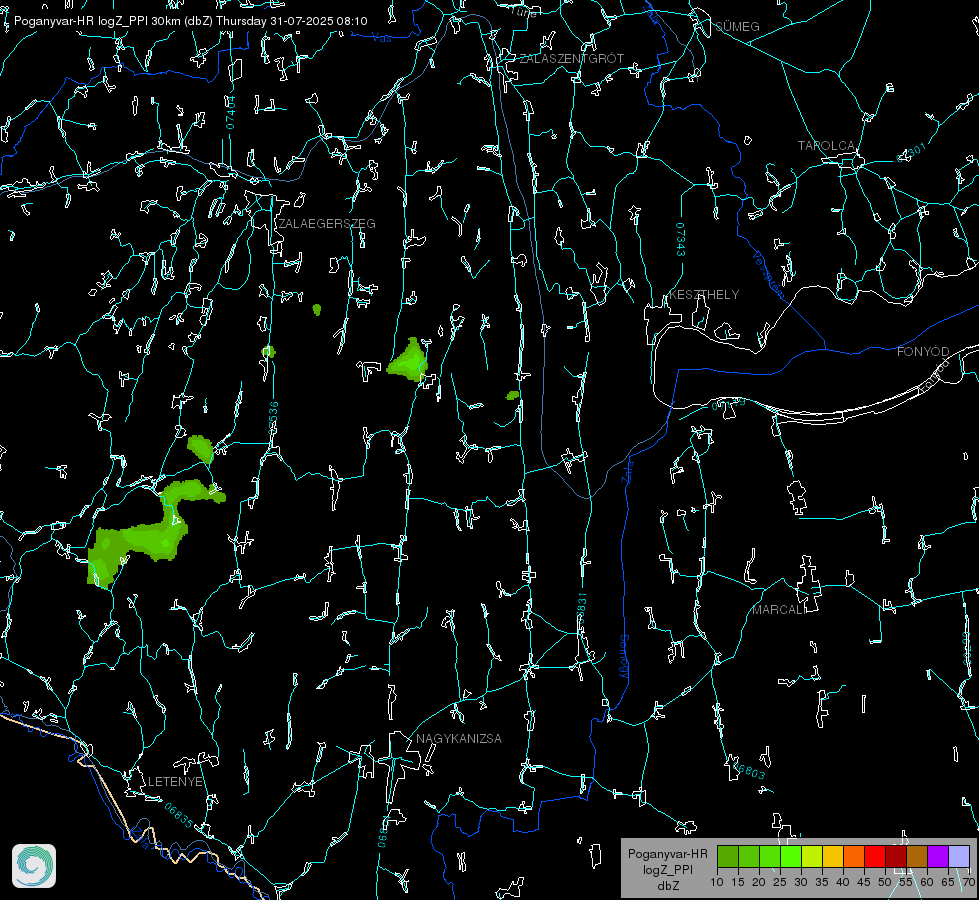The height and width of the screenshot is (900, 979).
Task: Click the road number label 06835
Action: tap(179, 815)
